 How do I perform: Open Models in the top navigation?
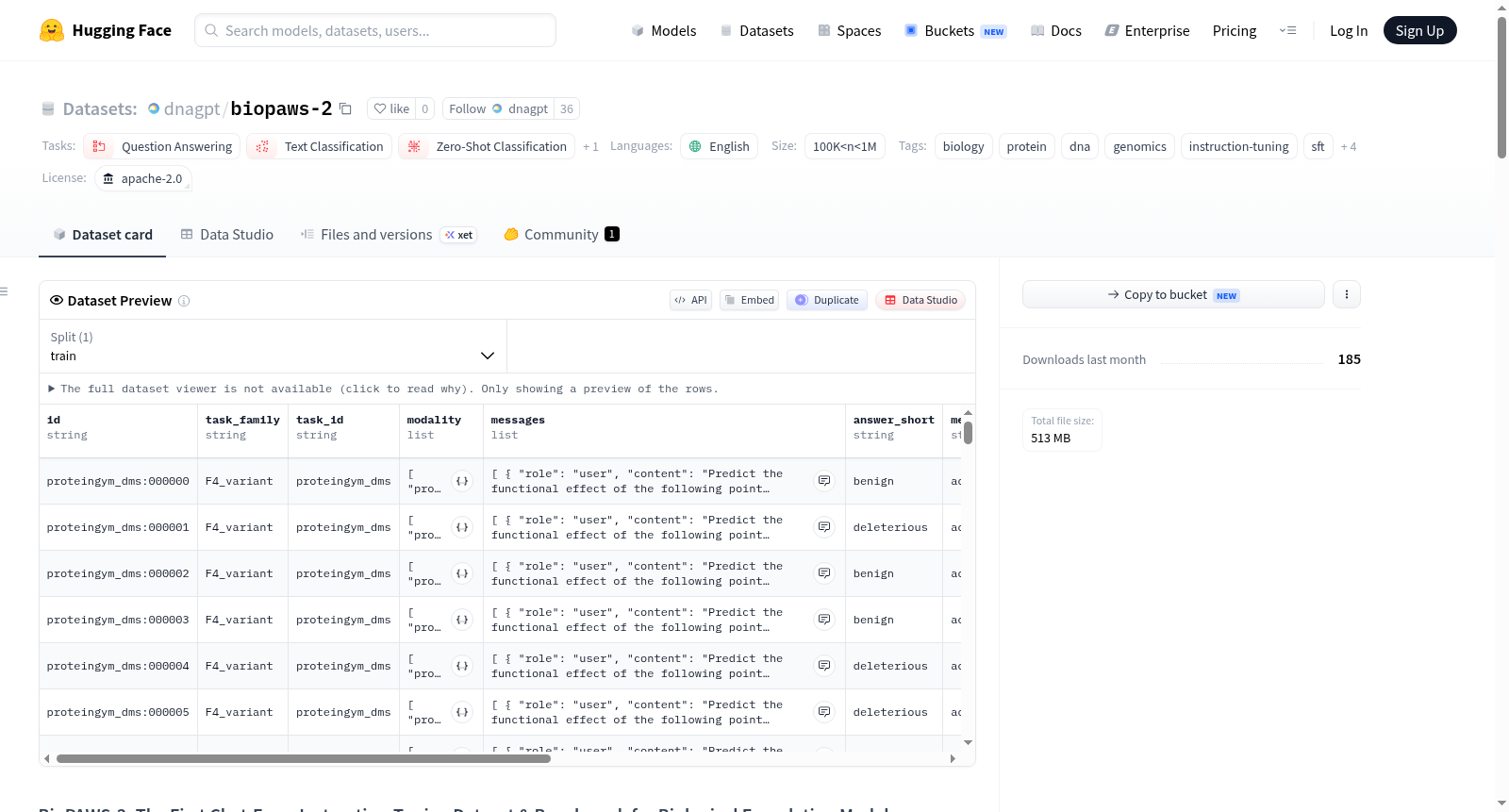[664, 30]
